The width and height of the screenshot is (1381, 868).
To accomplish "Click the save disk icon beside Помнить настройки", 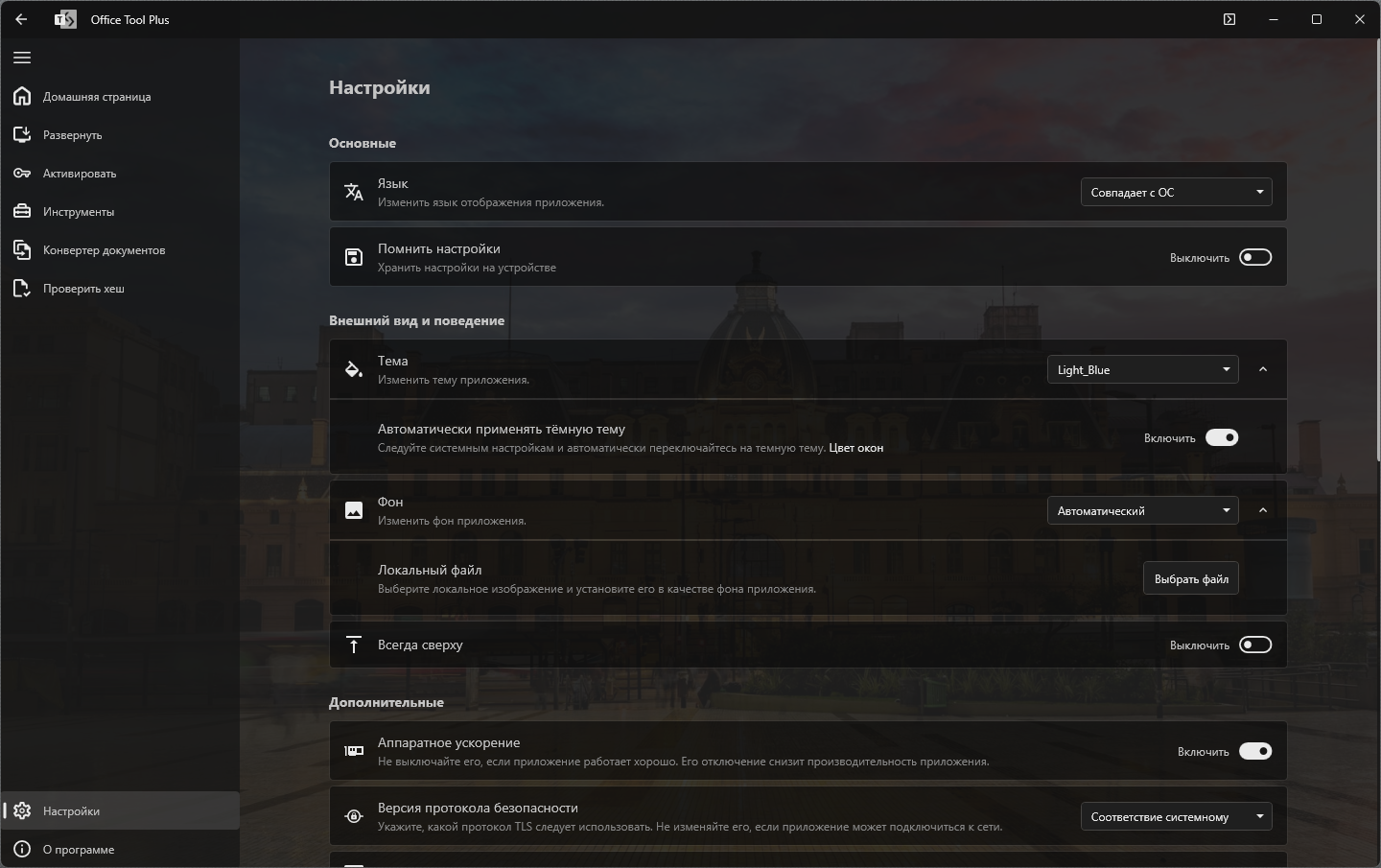I will 354,257.
